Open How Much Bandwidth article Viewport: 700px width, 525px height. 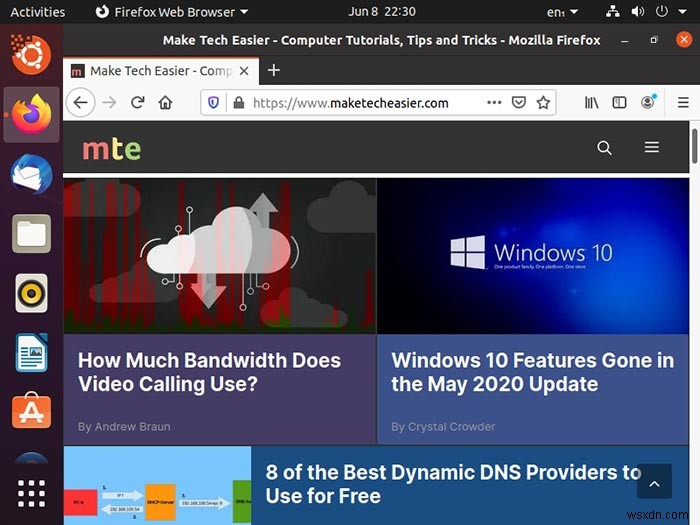[209, 372]
